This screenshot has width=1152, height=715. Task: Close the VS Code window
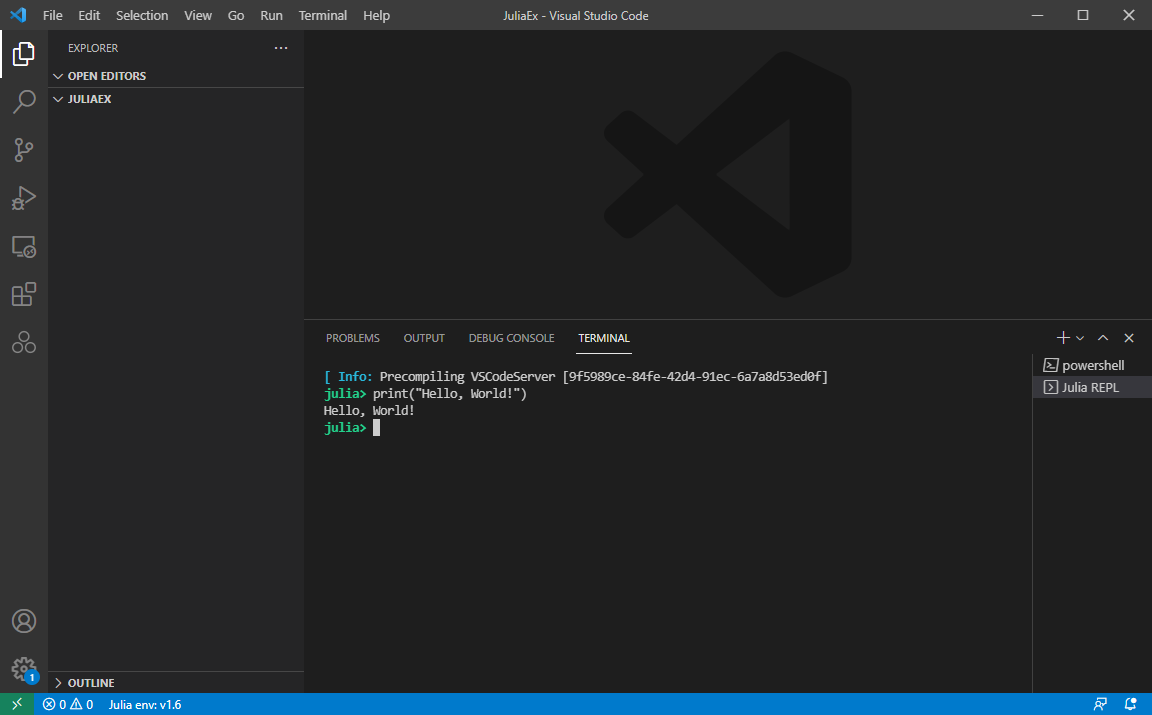(1129, 15)
